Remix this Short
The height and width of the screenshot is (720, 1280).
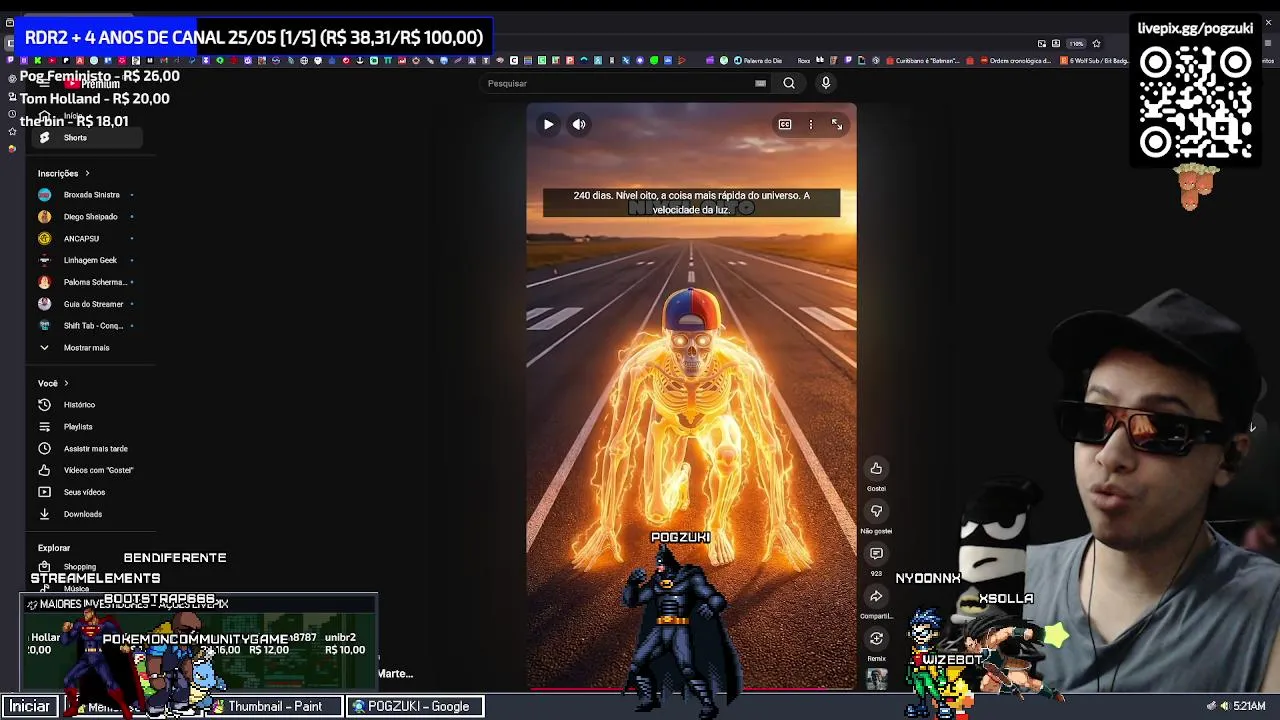tap(876, 638)
